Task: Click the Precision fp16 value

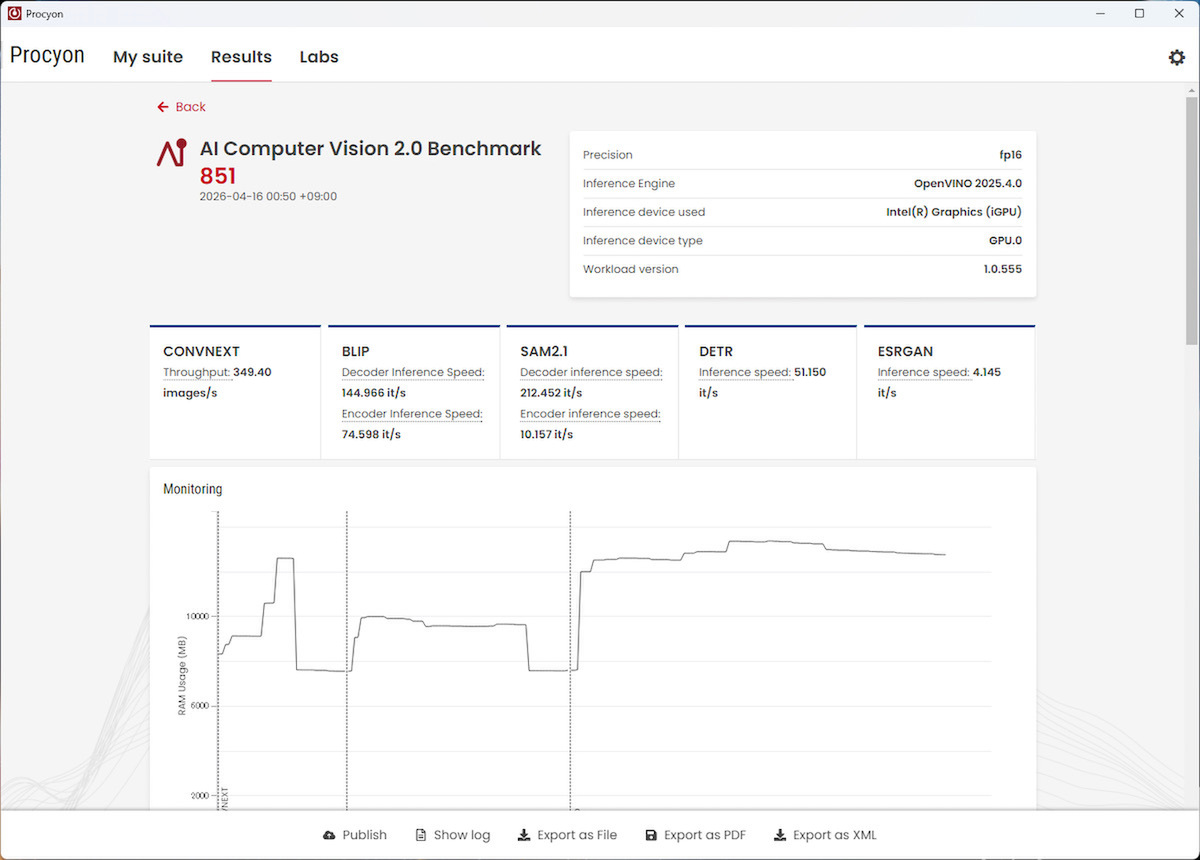Action: coord(1010,155)
